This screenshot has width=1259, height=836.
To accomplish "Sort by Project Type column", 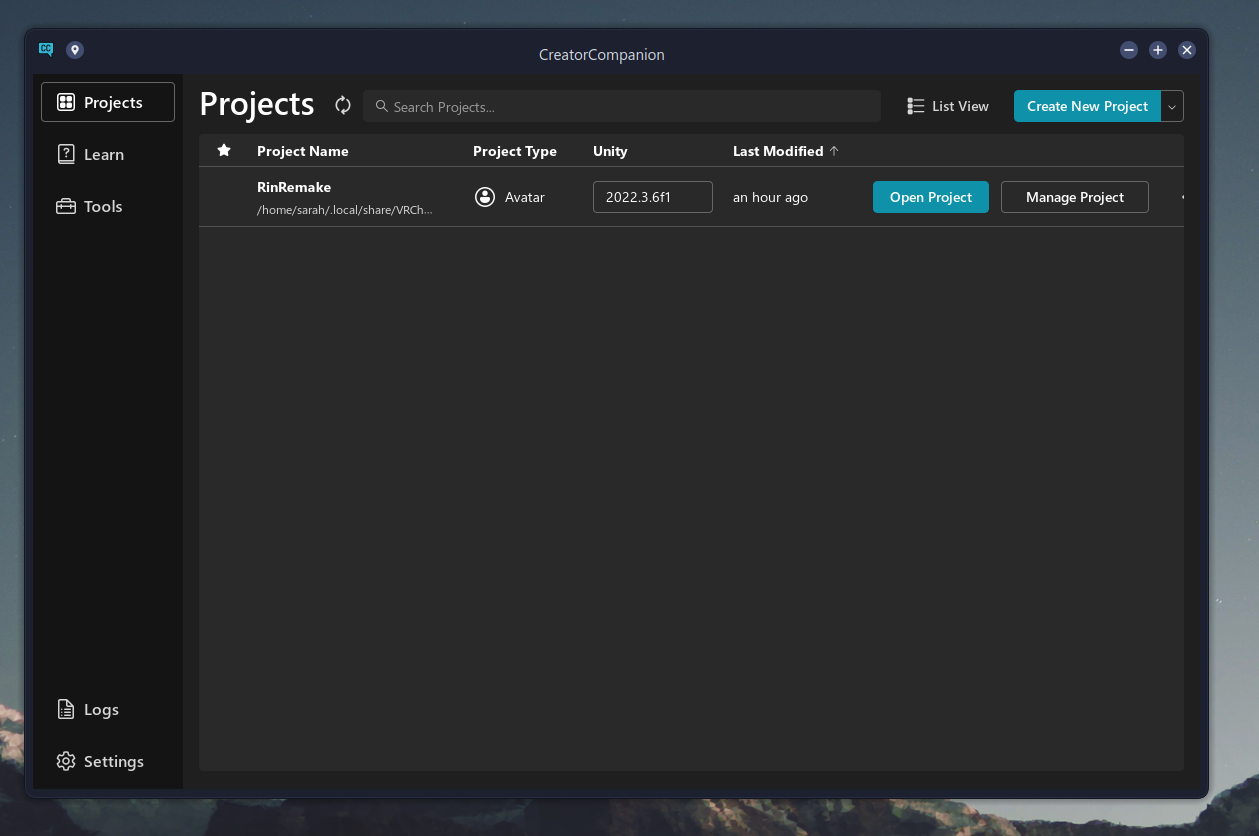I will click(x=515, y=151).
